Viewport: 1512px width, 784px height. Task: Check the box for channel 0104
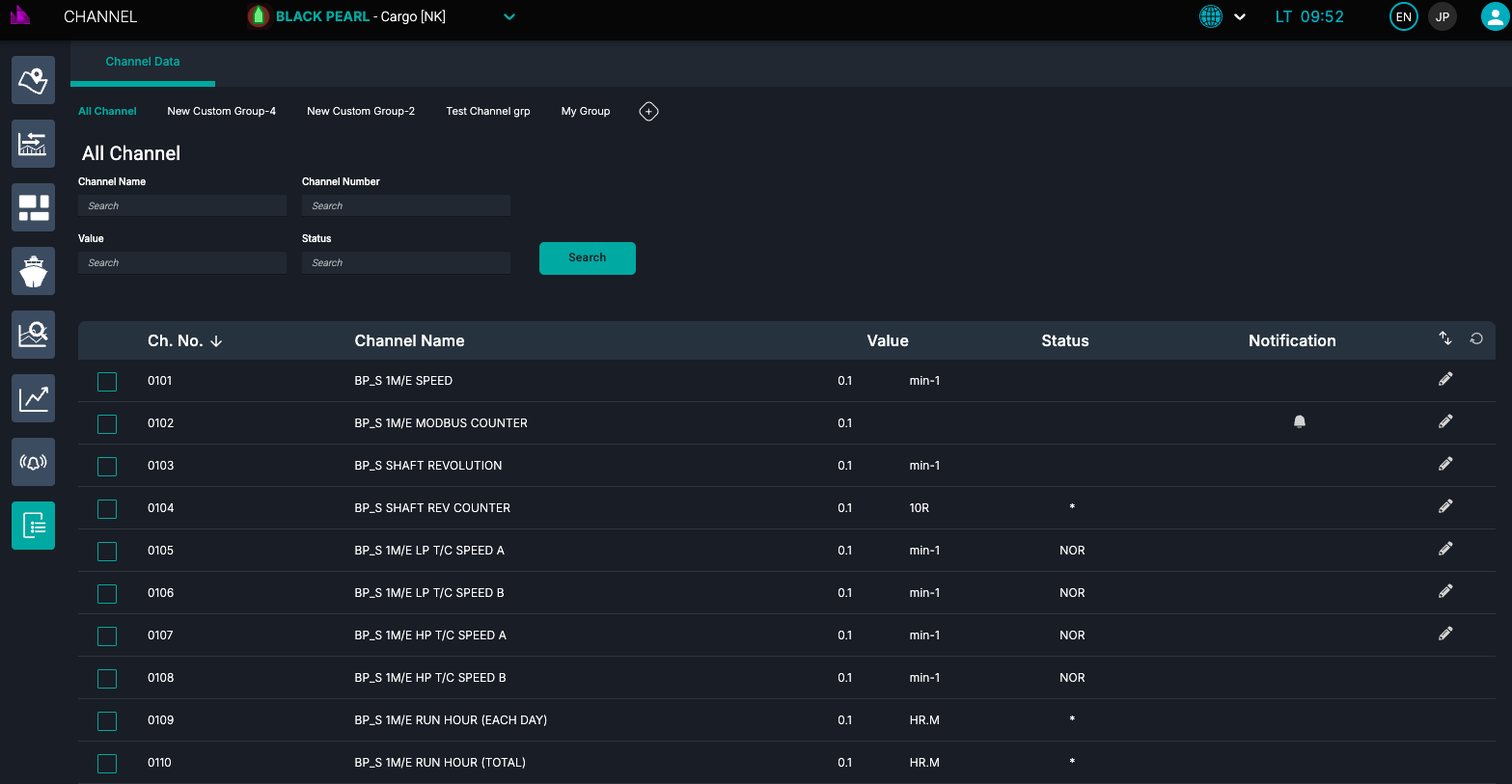point(107,509)
